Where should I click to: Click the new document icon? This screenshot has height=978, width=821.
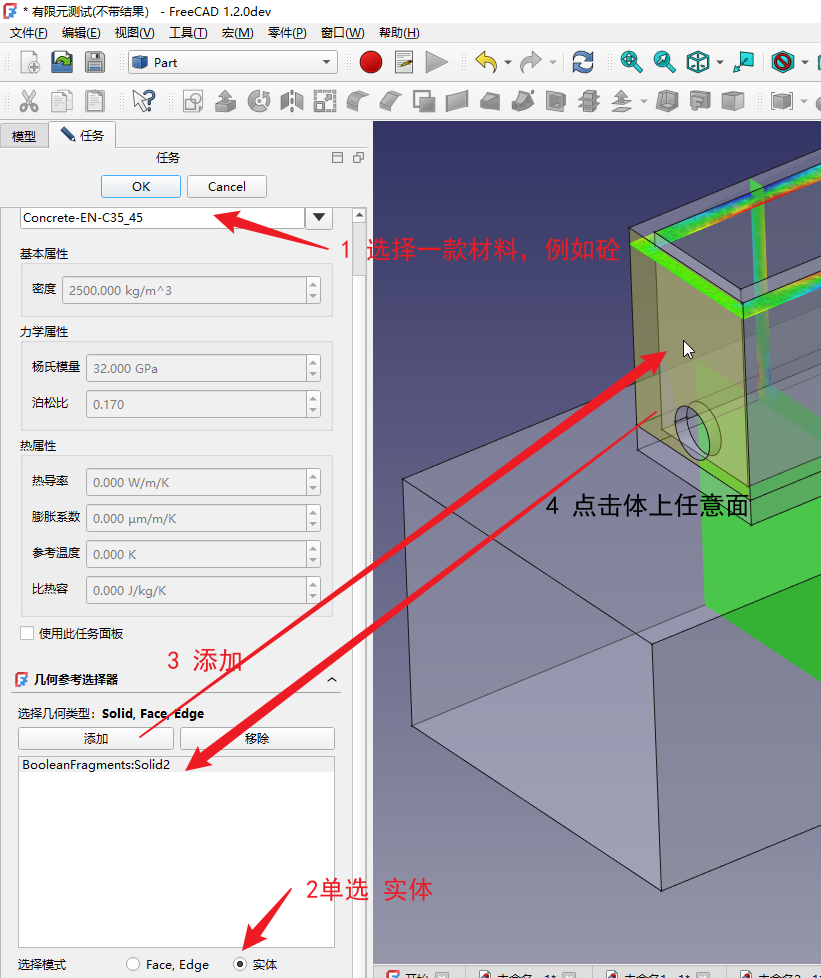[x=30, y=62]
